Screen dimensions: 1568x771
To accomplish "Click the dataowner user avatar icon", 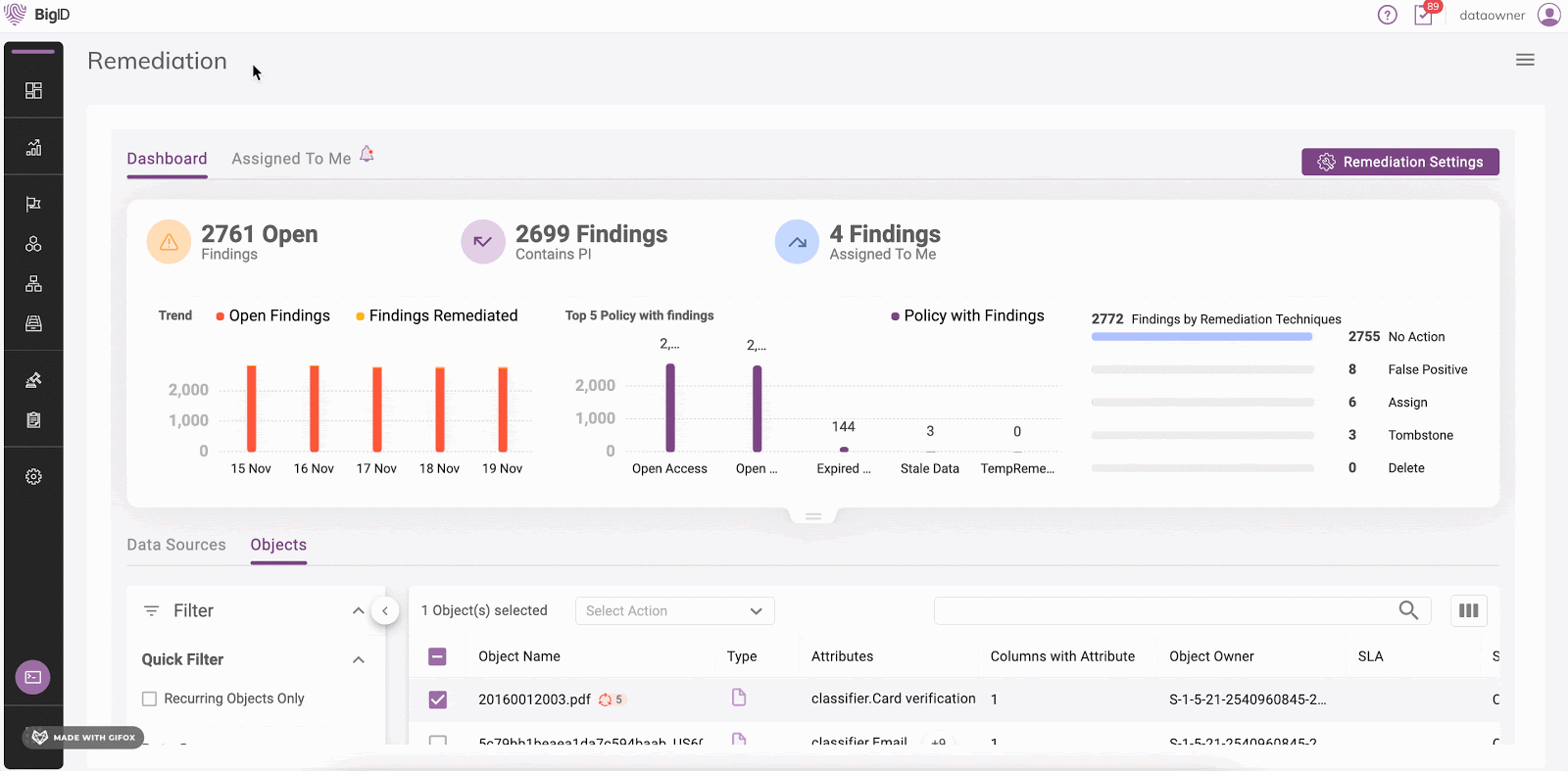I will 1548,15.
